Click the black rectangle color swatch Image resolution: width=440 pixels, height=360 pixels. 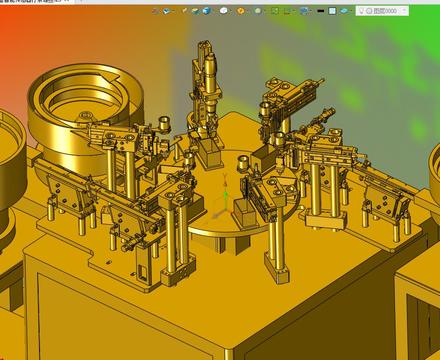coord(320,11)
